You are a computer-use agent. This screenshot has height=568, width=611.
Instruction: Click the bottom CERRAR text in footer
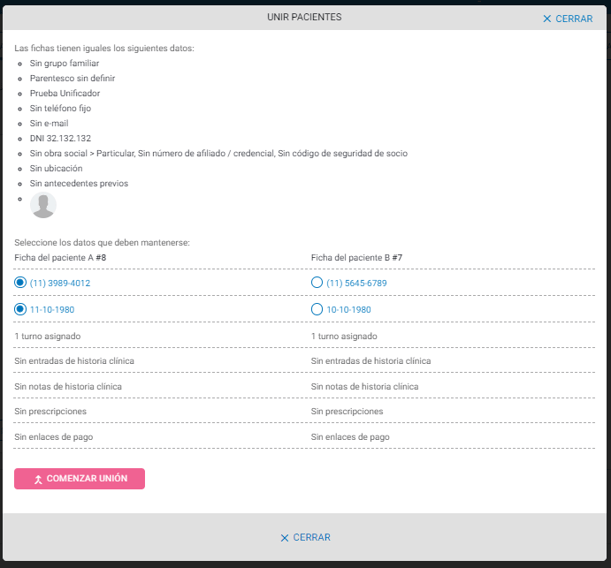(x=312, y=538)
